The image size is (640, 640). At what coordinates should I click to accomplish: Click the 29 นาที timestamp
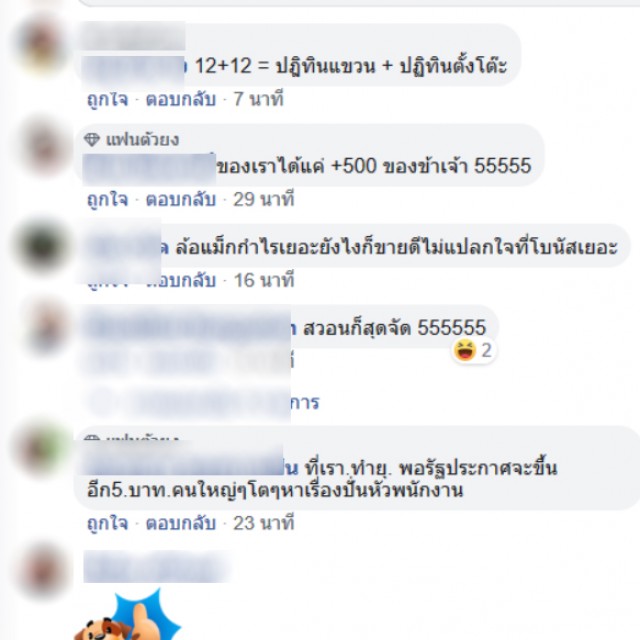click(264, 200)
